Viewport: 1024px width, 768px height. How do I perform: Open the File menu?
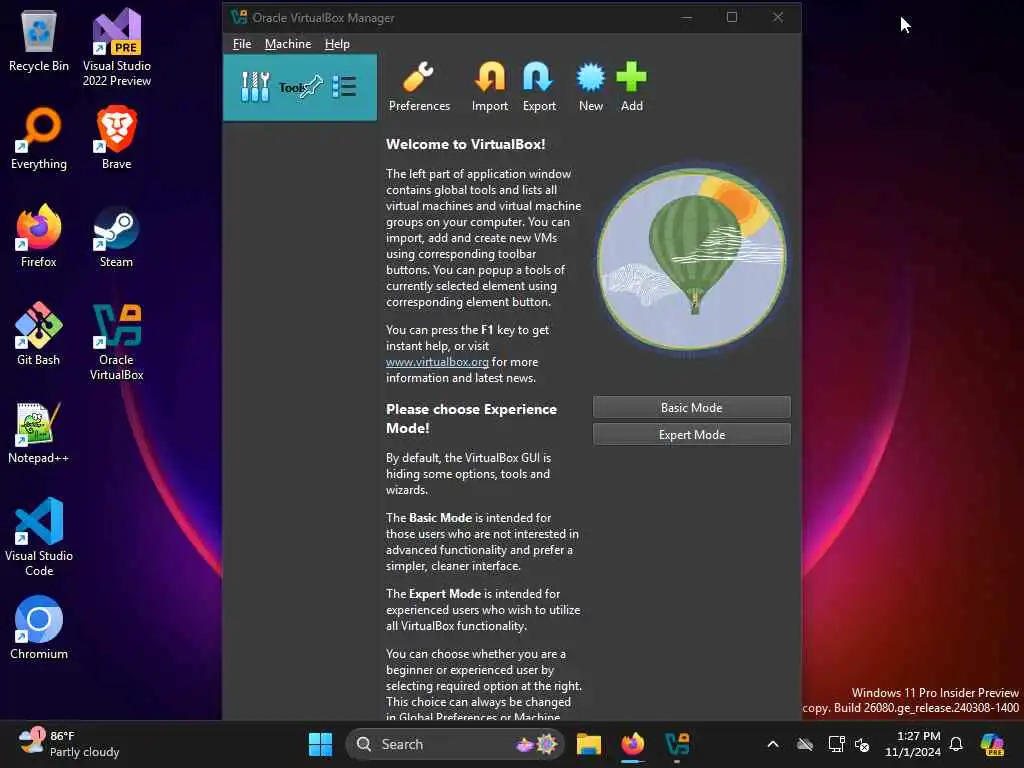tap(242, 44)
